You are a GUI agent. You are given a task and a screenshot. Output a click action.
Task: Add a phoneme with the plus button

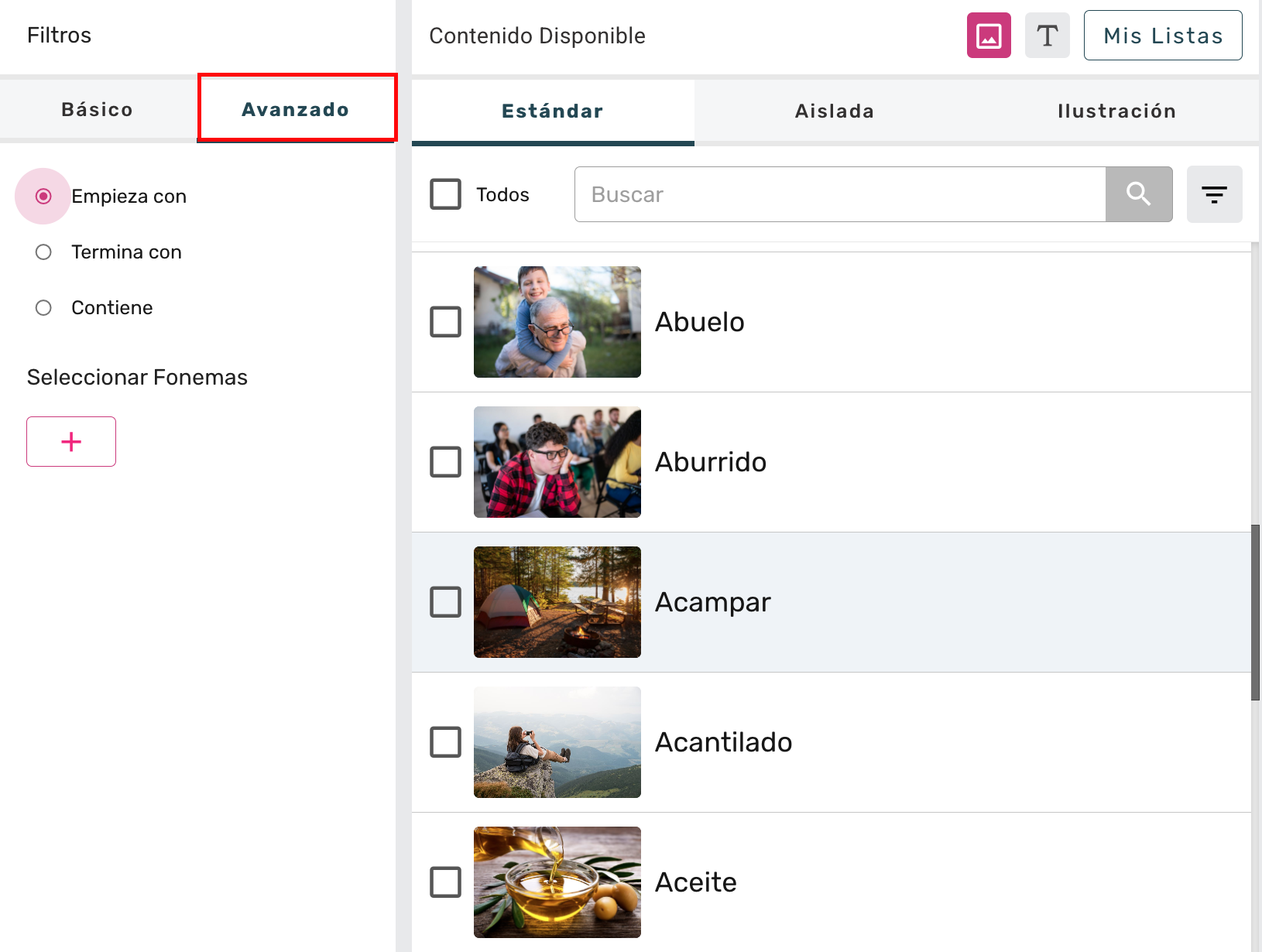[x=71, y=441]
